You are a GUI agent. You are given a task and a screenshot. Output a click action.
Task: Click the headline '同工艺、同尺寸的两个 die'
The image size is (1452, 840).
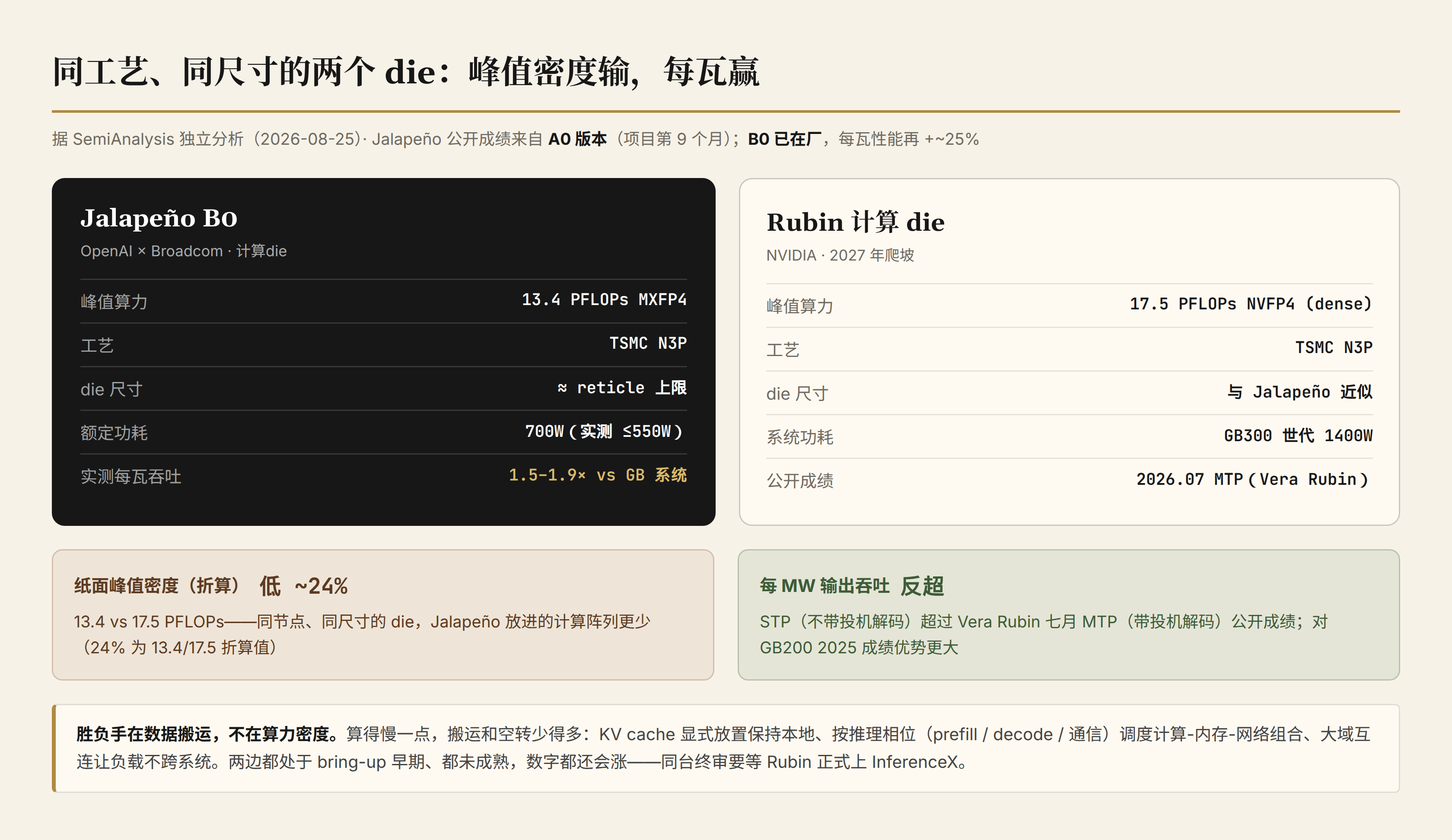coord(244,72)
